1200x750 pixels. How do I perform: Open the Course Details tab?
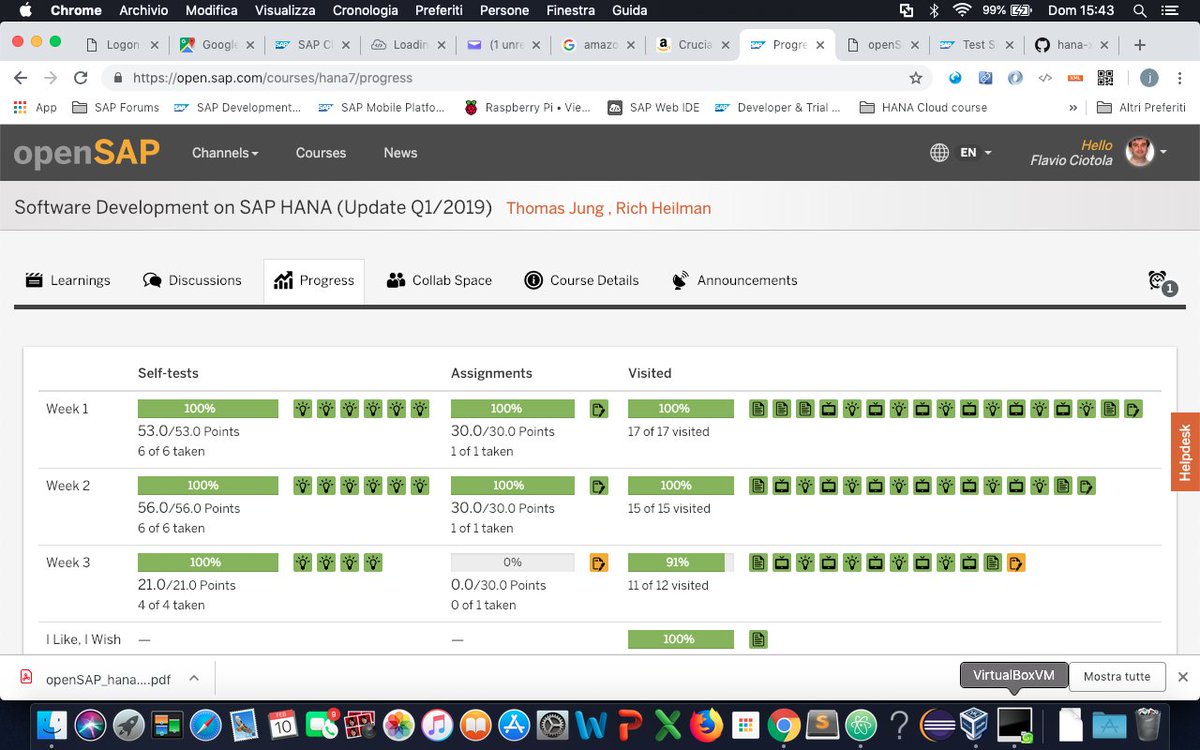582,281
